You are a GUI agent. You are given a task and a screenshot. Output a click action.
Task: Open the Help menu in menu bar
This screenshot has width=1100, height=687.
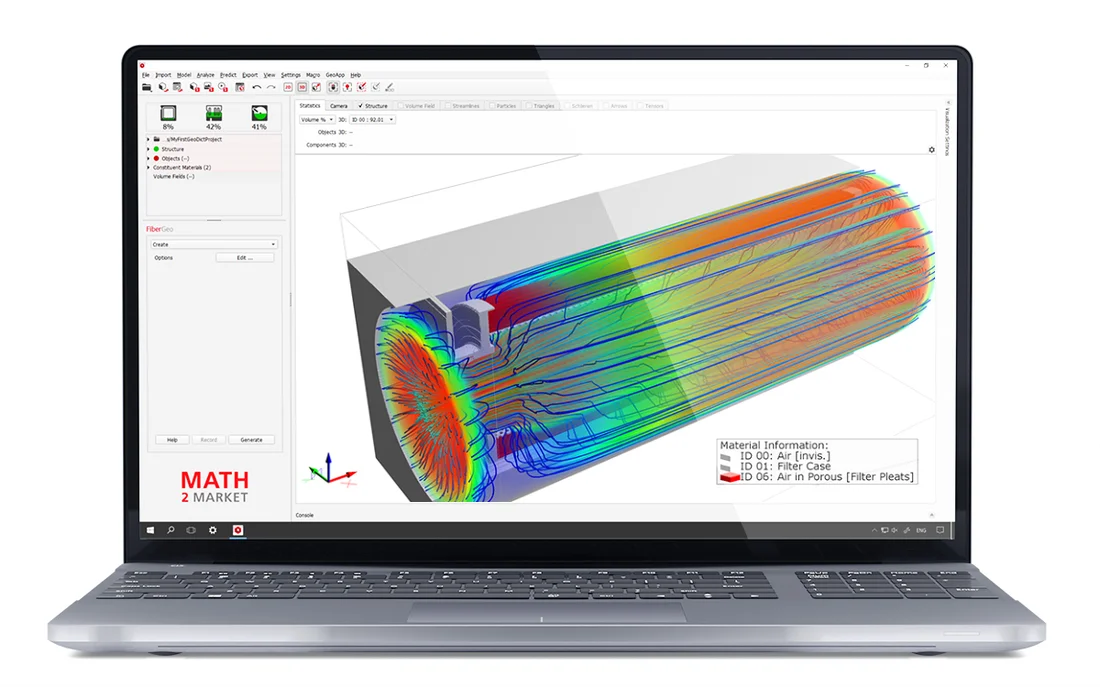[x=356, y=74]
